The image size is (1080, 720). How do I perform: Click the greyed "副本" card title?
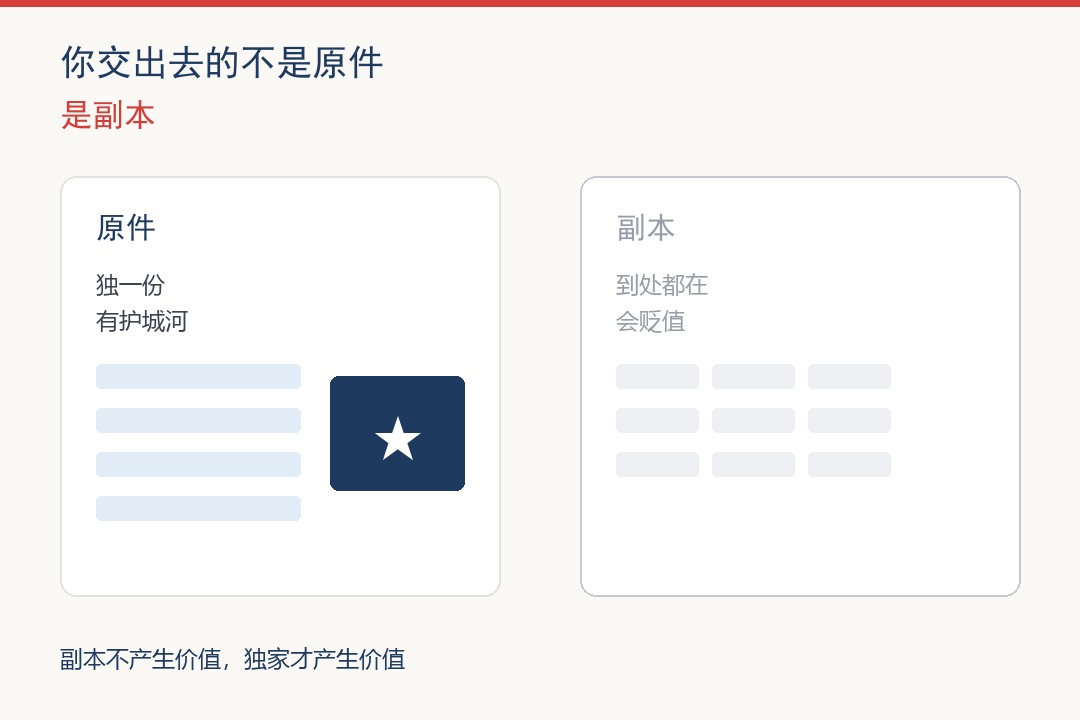[645, 228]
